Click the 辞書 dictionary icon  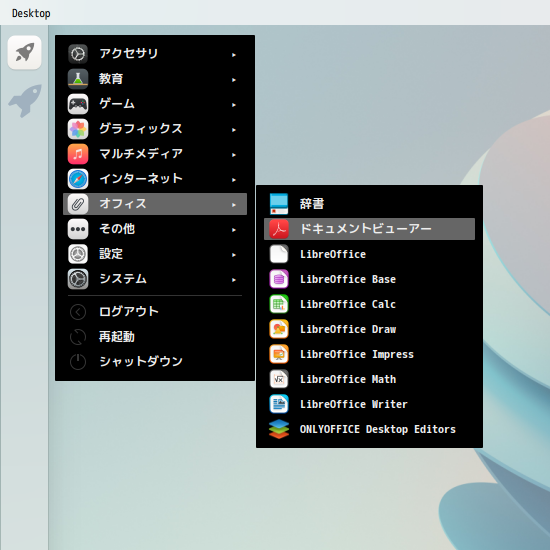click(279, 204)
